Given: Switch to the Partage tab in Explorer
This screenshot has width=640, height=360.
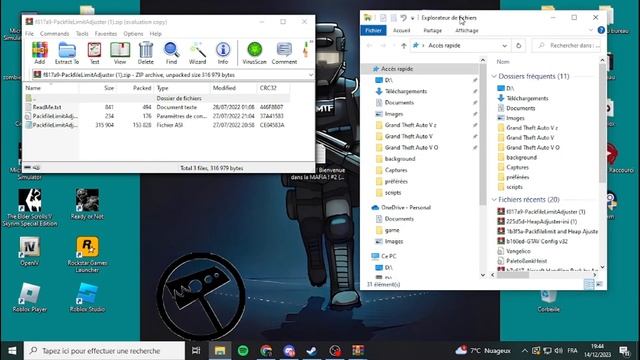Looking at the screenshot, I should [x=432, y=30].
